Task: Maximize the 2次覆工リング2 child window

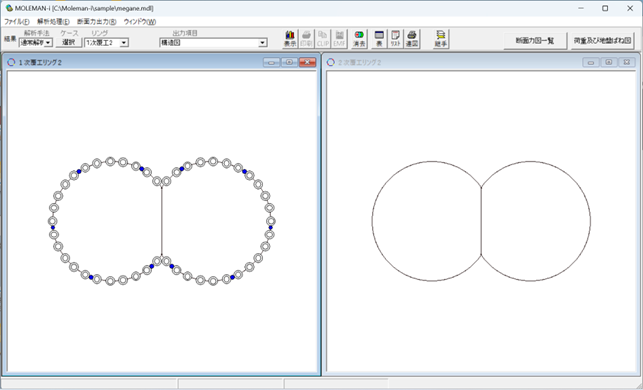Action: click(609, 62)
